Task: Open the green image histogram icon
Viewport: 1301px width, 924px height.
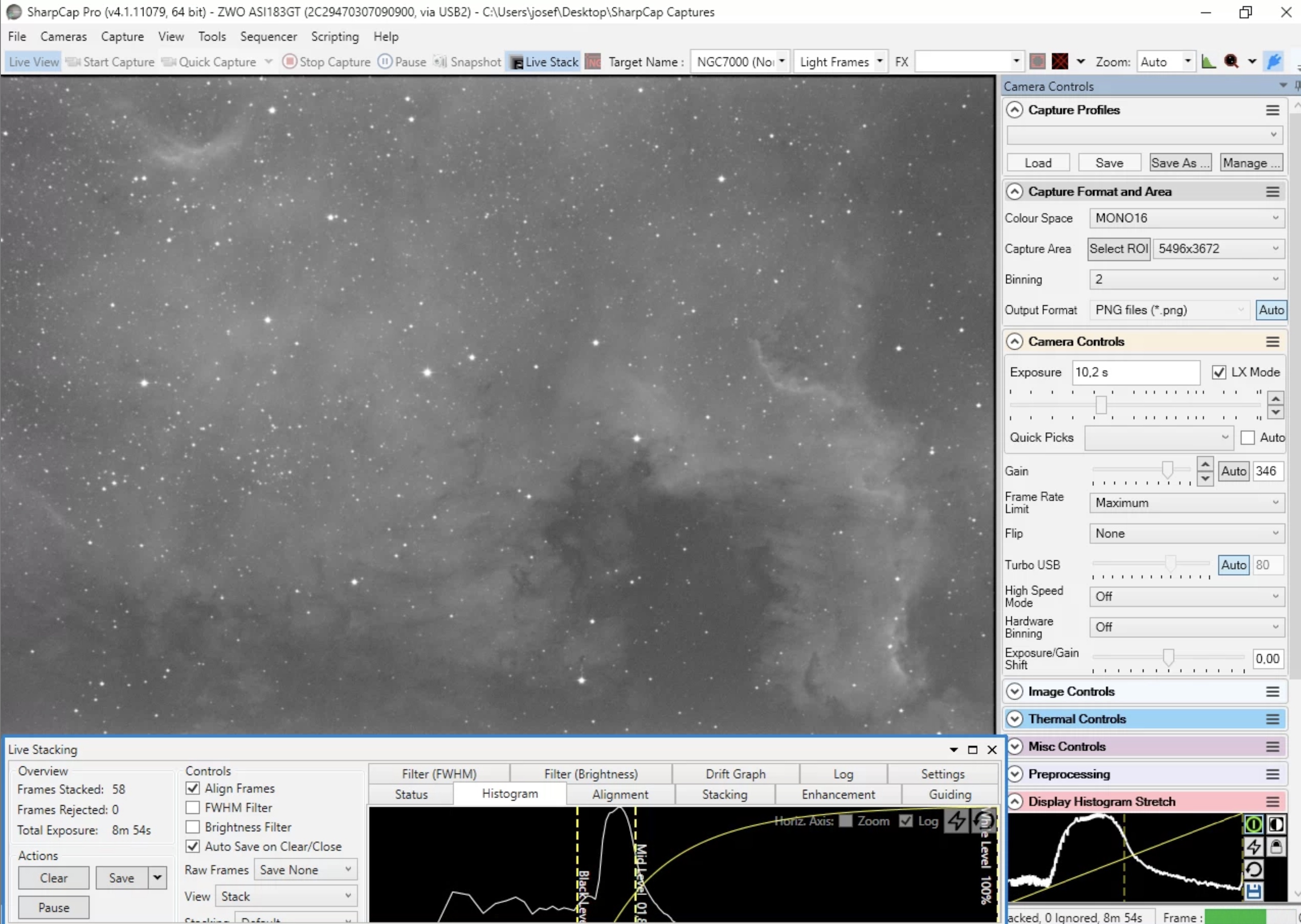Action: (x=1208, y=61)
